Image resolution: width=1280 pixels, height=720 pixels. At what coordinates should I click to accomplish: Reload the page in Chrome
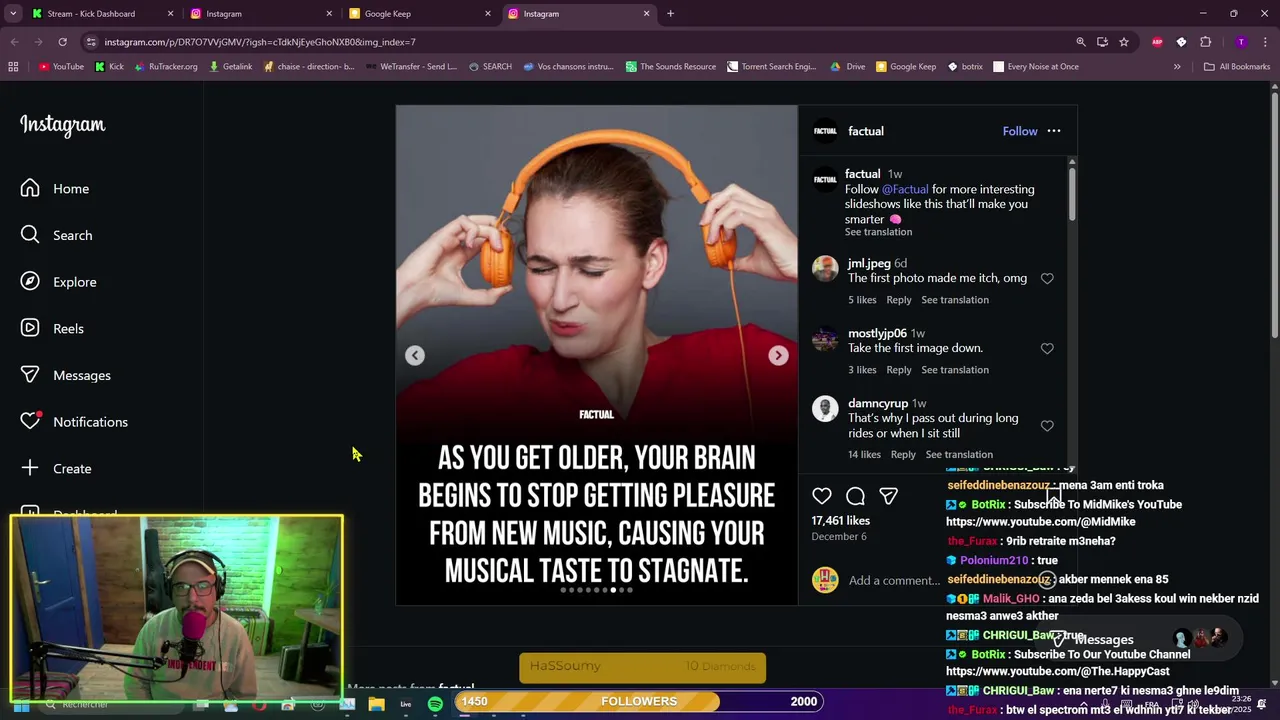62,42
